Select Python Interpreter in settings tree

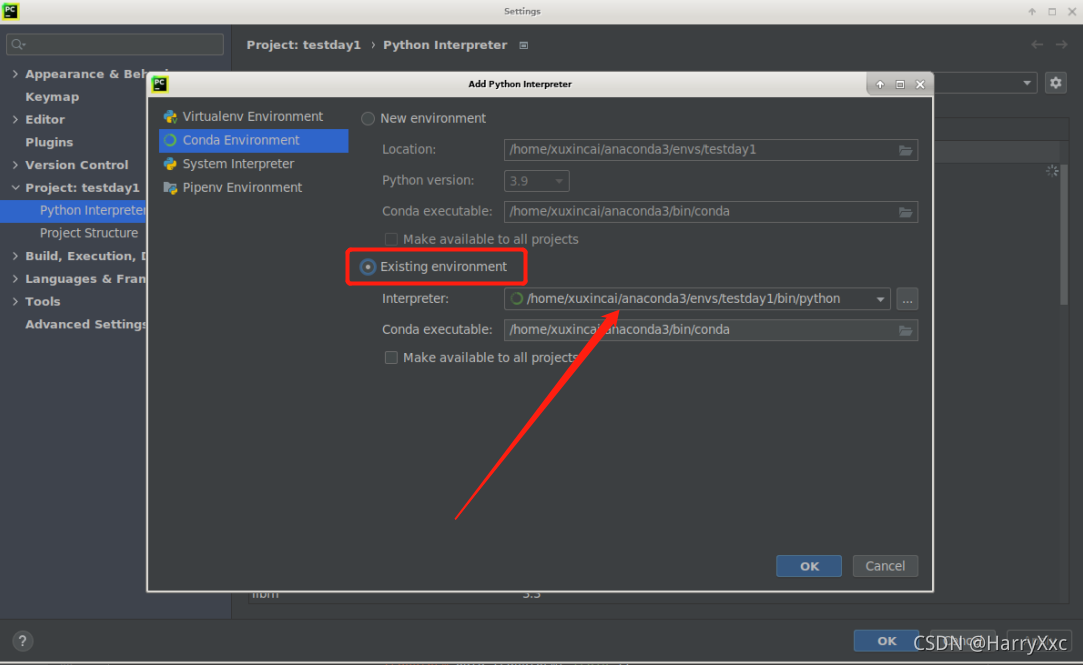tap(73, 211)
